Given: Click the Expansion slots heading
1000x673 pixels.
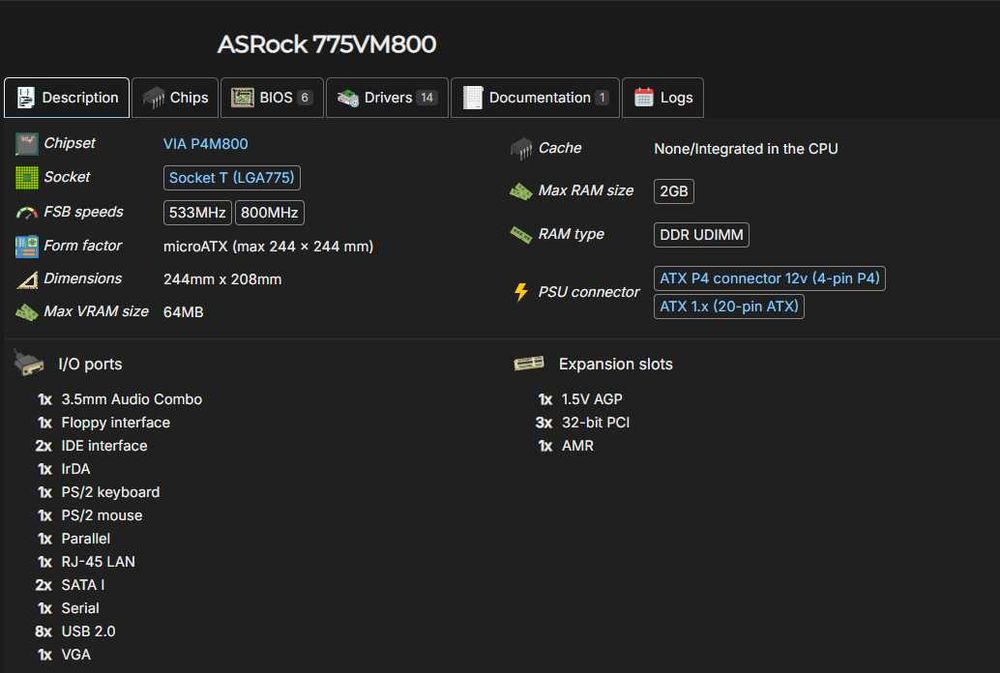Looking at the screenshot, I should [x=615, y=364].
